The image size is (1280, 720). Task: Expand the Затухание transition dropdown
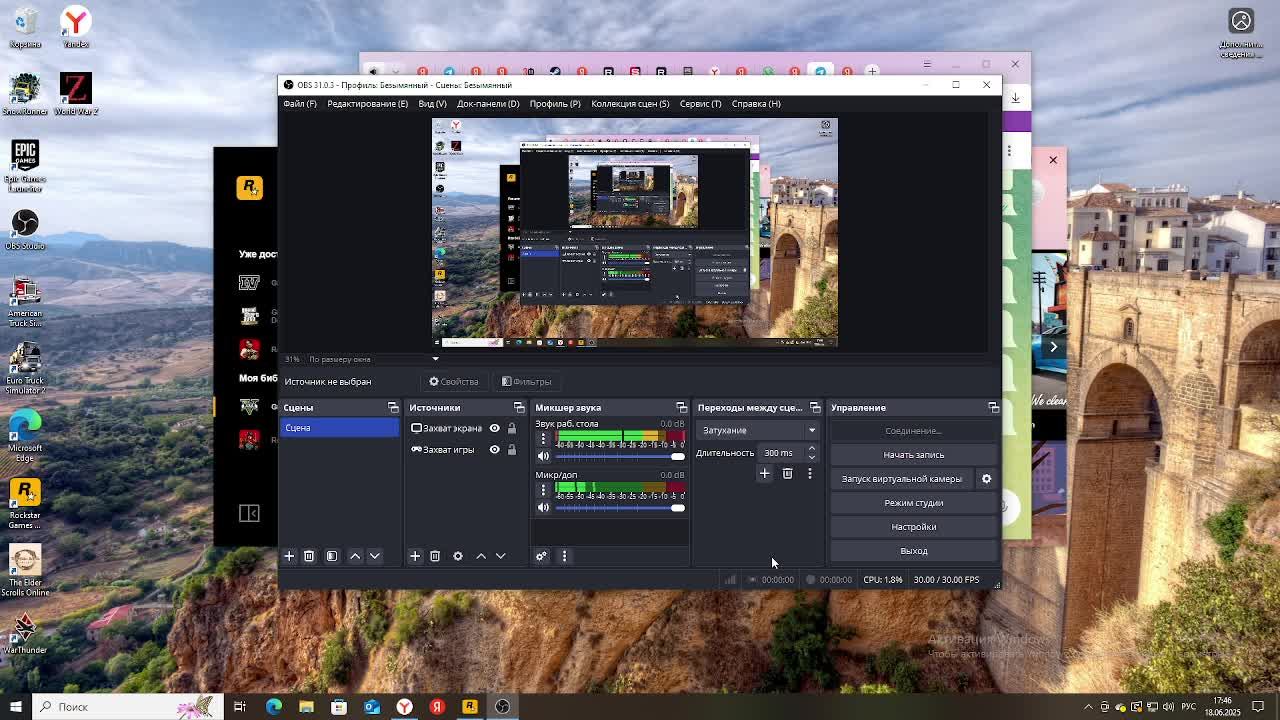[811, 430]
